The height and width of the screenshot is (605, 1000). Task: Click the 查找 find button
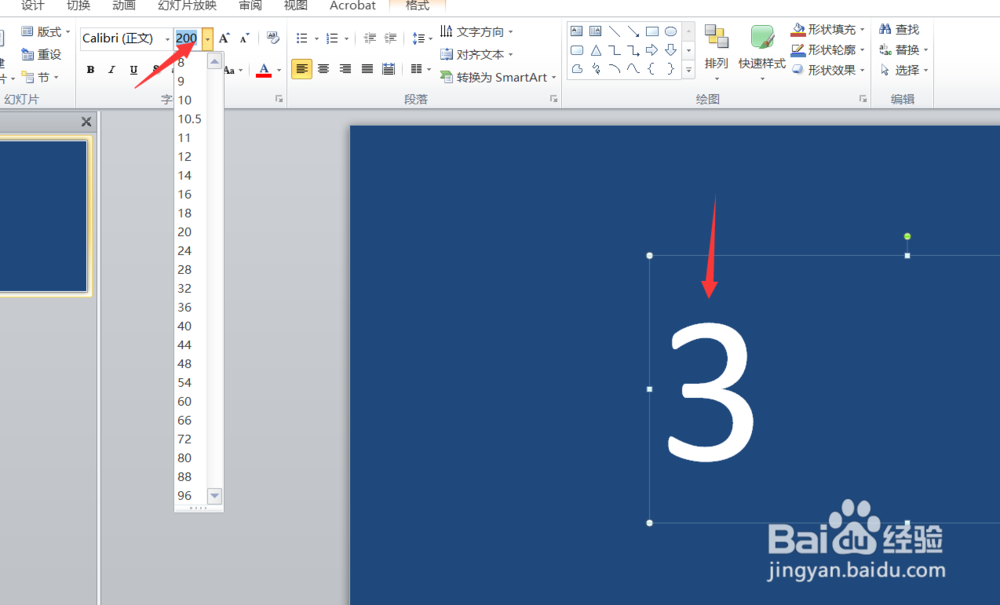pos(899,29)
